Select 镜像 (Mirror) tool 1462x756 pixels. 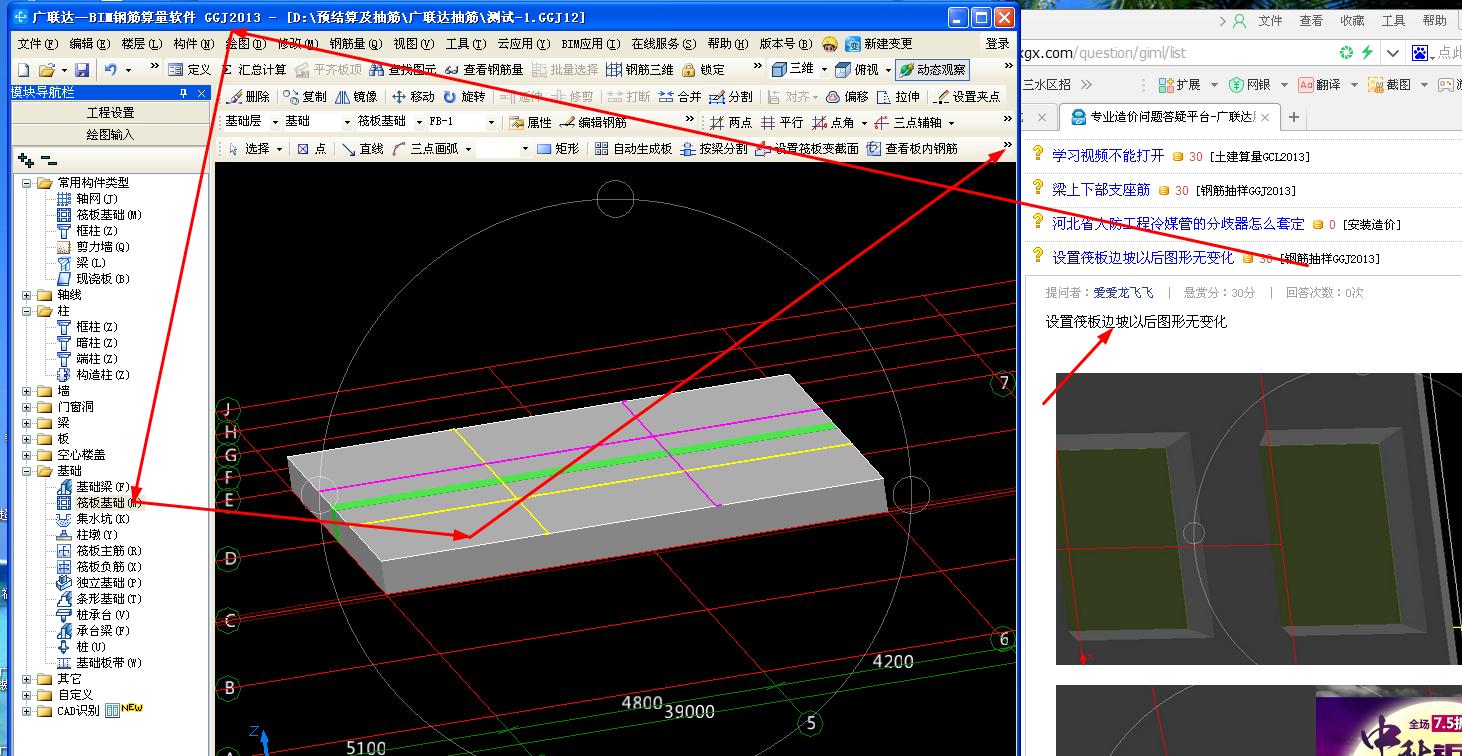coord(356,97)
